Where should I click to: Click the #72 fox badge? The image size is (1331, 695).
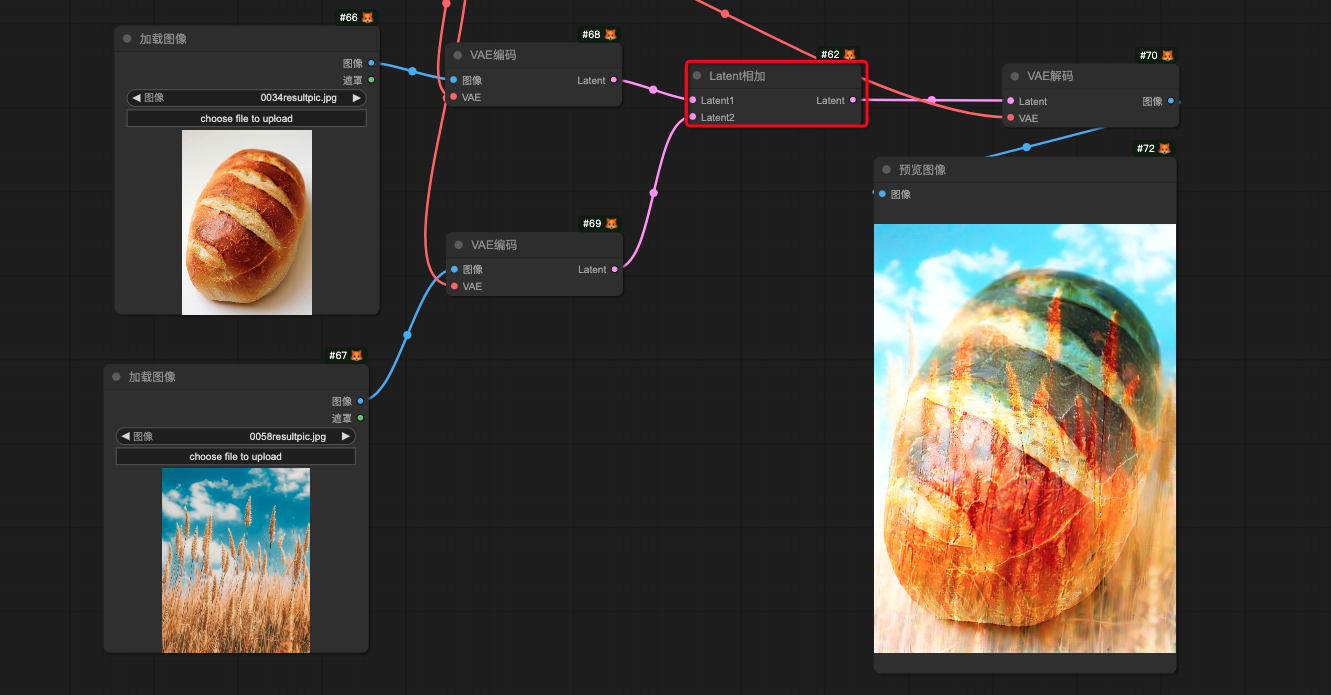click(1154, 148)
